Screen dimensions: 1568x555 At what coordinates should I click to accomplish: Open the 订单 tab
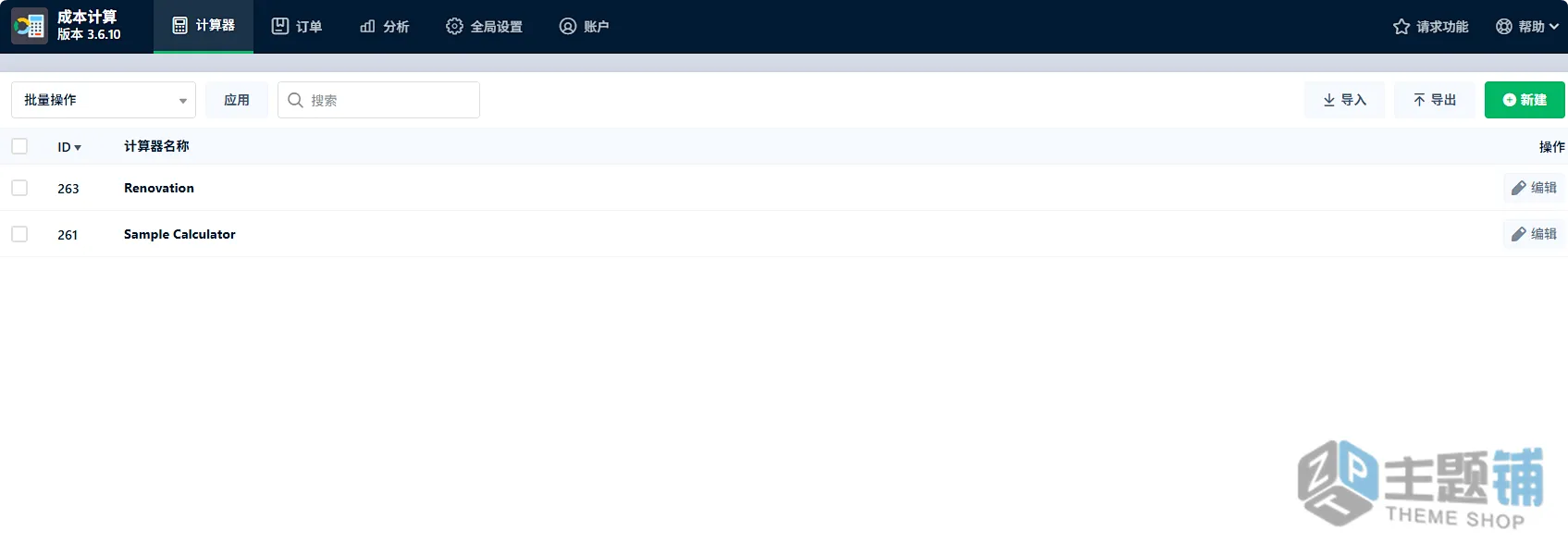pos(297,26)
